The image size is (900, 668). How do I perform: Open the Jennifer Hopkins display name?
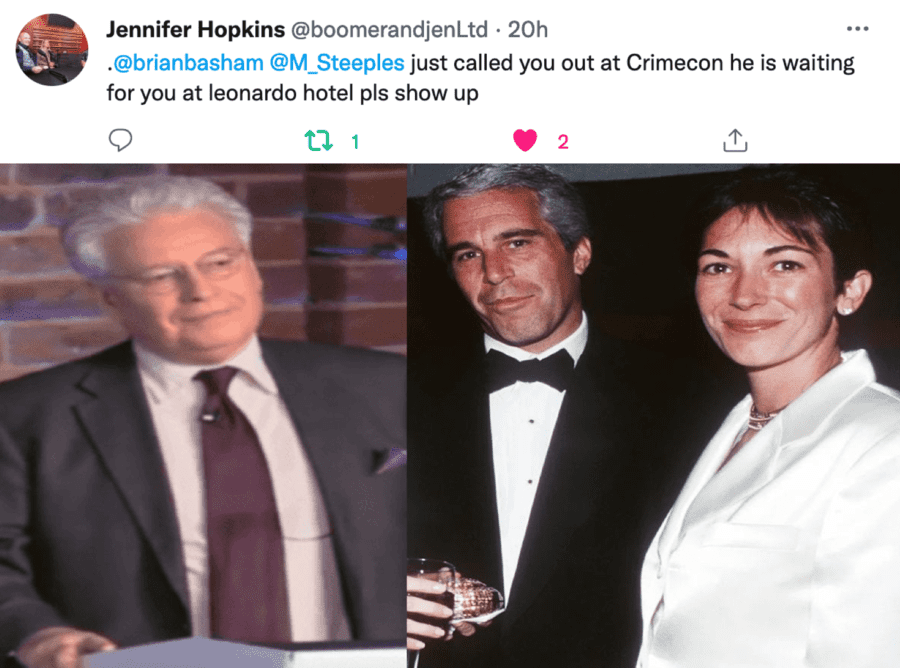pos(195,29)
